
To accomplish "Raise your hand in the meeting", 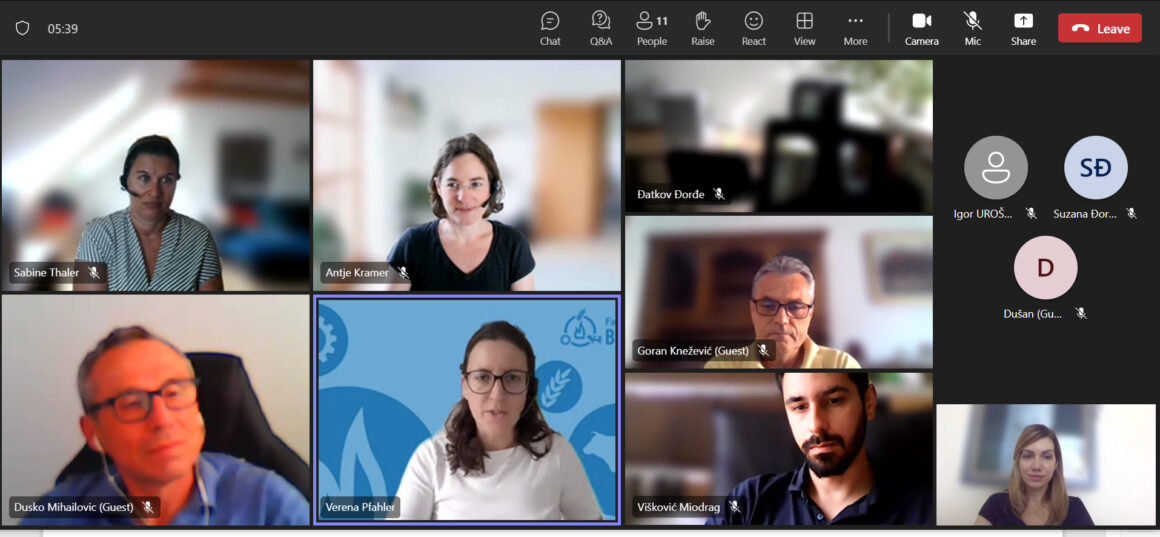I will [703, 28].
